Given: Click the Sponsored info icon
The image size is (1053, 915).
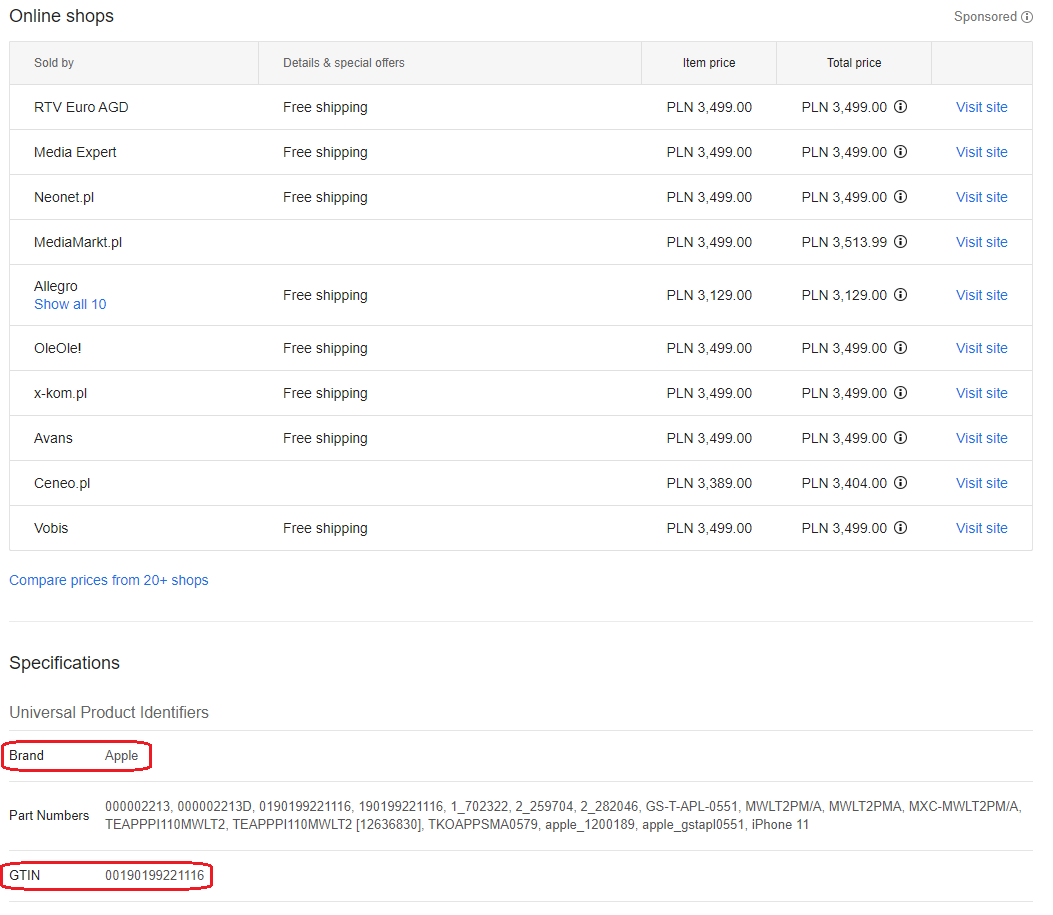Looking at the screenshot, I should [x=1027, y=17].
